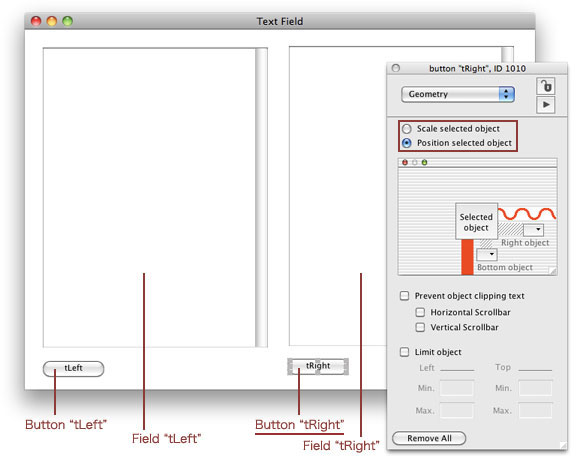The image size is (583, 464).
Task: Open the Right object dropdown
Action: click(x=534, y=230)
